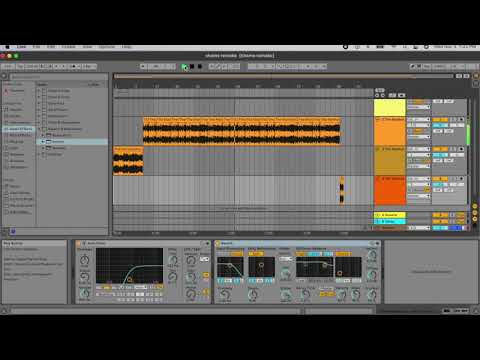480x360 pixels.
Task: Click the preview icon at browser bottom
Action: (13, 231)
